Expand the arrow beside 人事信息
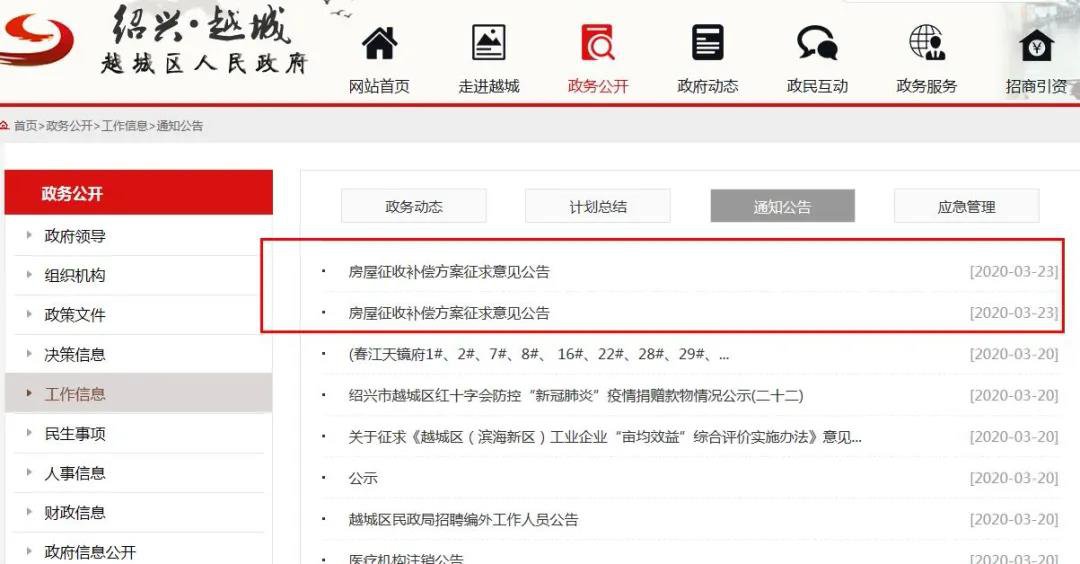Viewport: 1080px width, 564px height. click(x=29, y=472)
